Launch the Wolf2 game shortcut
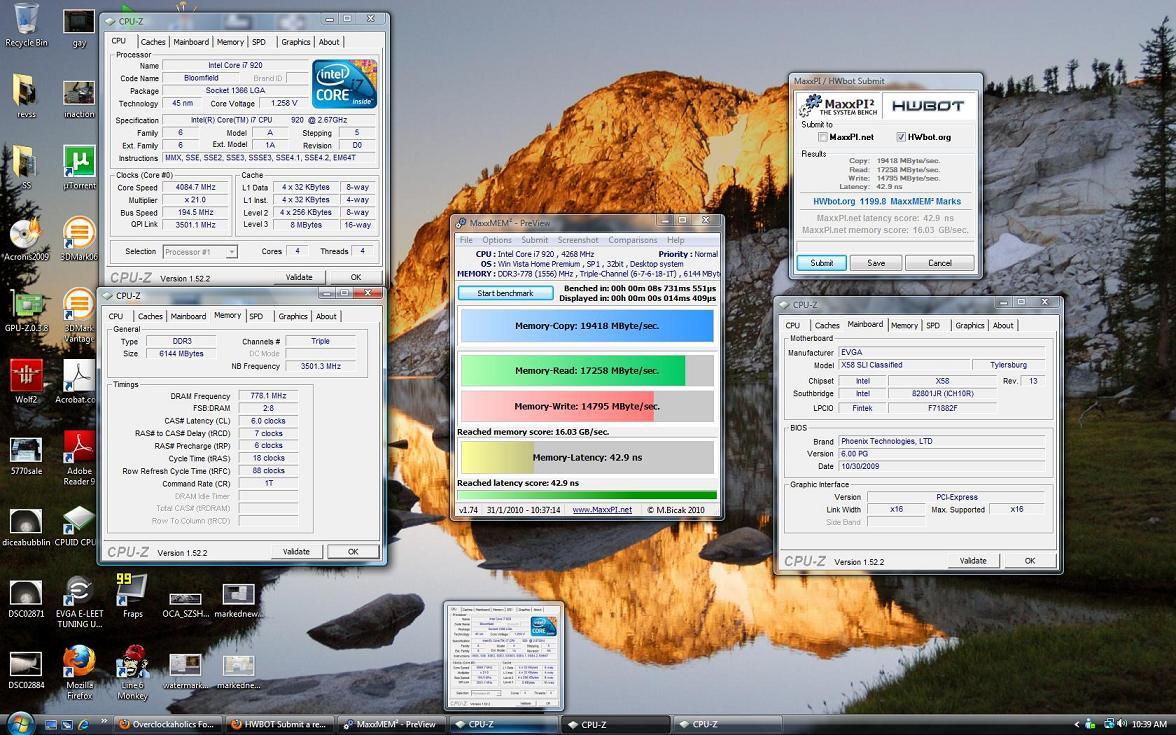The width and height of the screenshot is (1176, 735). tap(26, 381)
